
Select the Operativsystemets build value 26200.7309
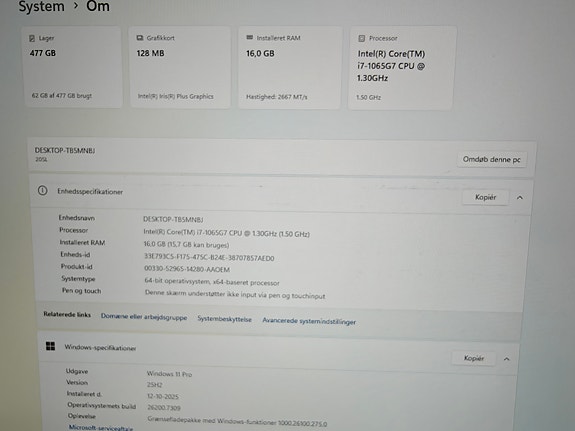[164, 408]
